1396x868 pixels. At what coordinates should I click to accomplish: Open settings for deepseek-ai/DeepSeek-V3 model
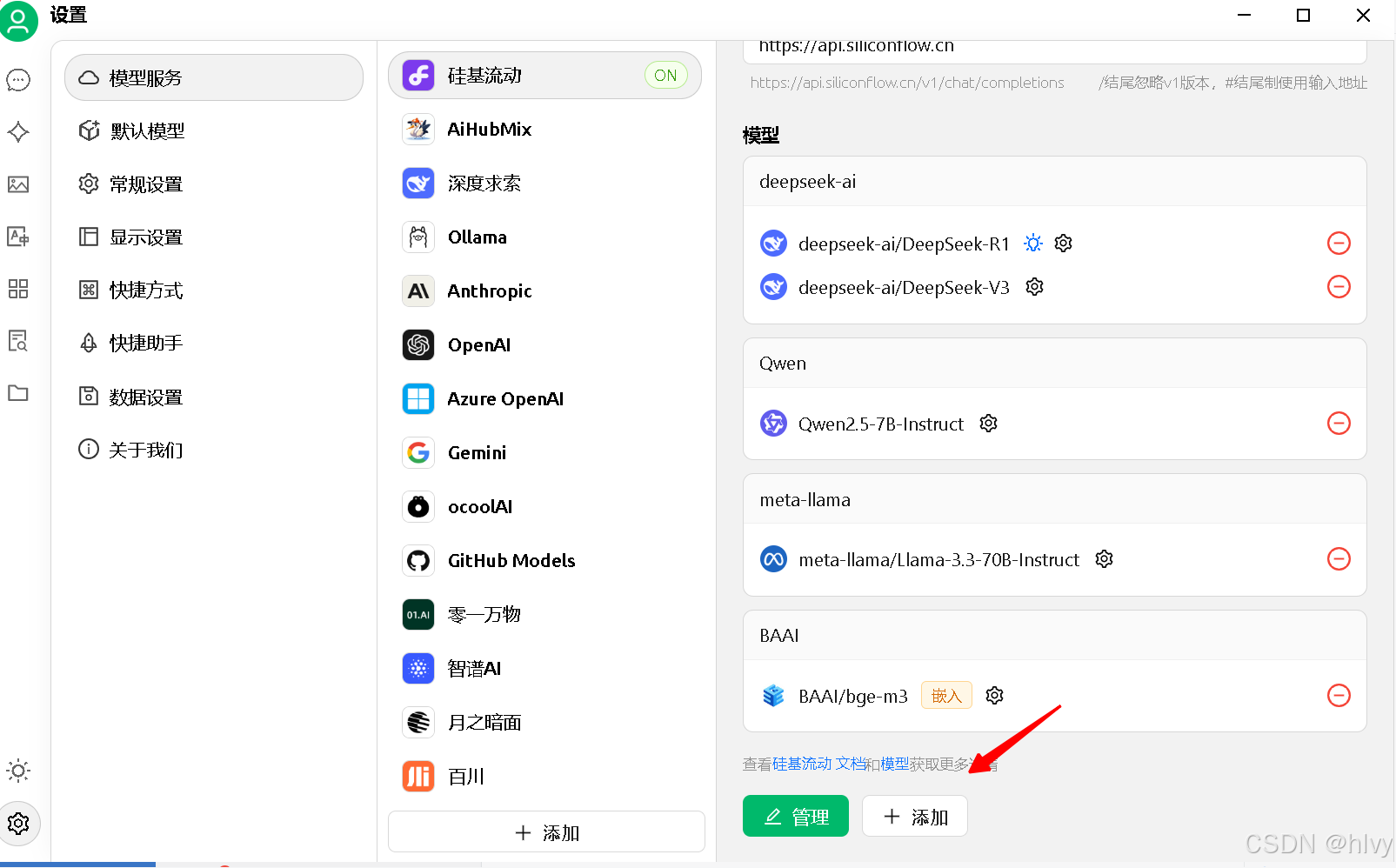tap(1034, 287)
